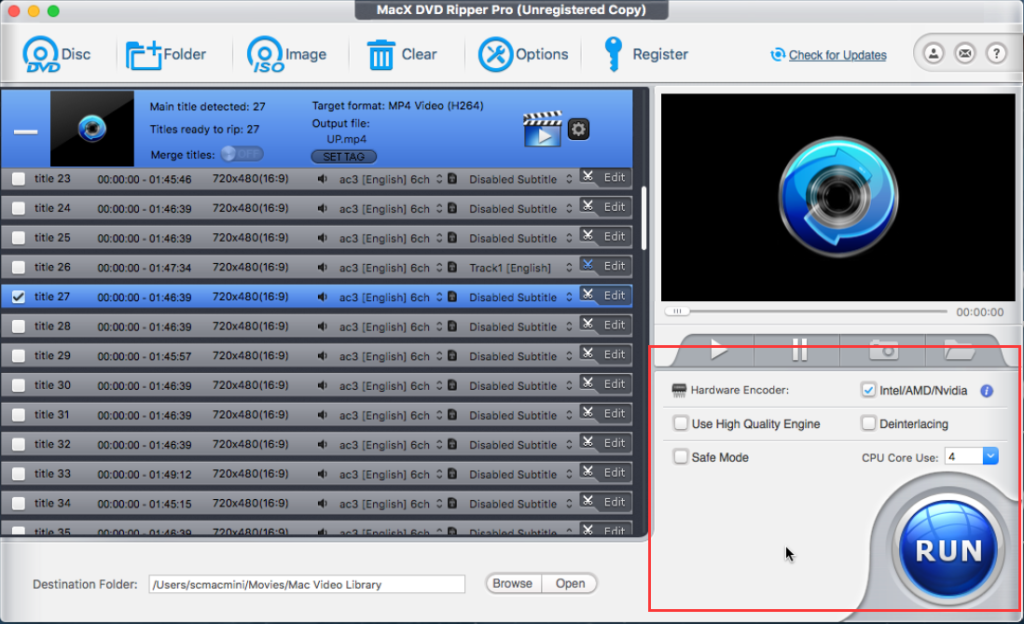
Task: Click the title list vertical scrollbar
Action: click(644, 219)
